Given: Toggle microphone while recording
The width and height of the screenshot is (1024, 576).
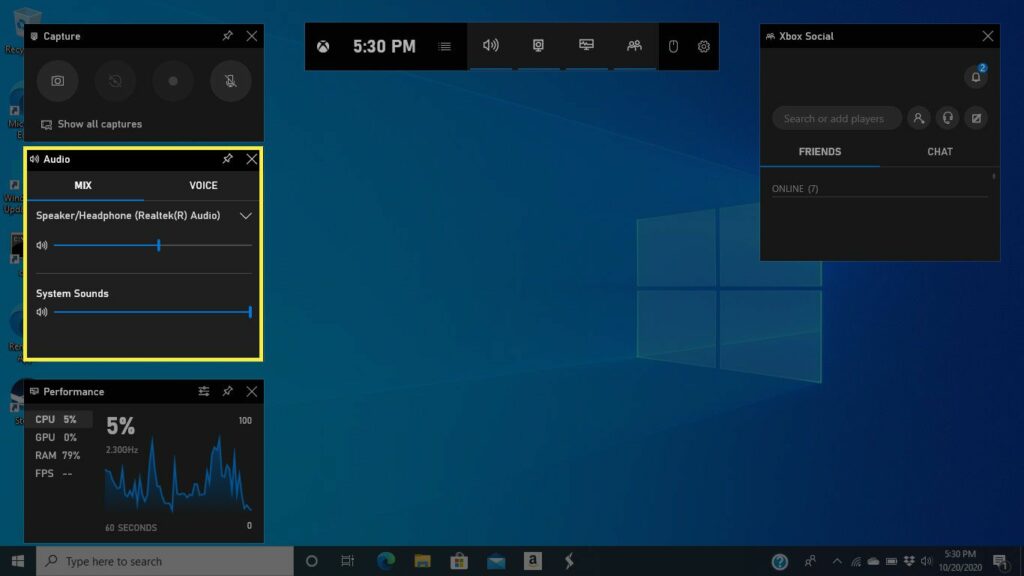Looking at the screenshot, I should (231, 81).
